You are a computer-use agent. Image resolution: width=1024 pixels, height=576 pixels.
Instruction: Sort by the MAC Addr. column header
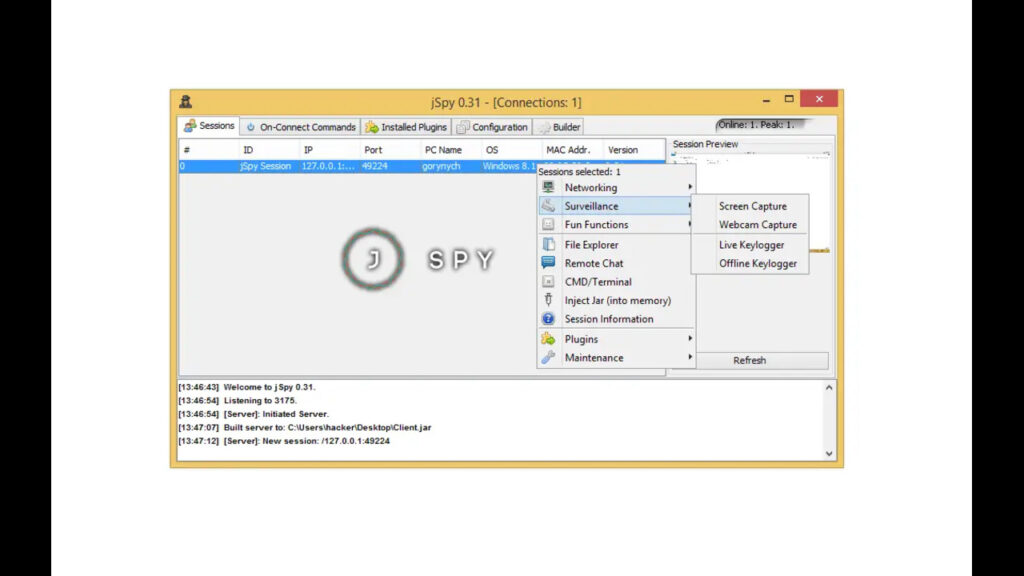[571, 150]
